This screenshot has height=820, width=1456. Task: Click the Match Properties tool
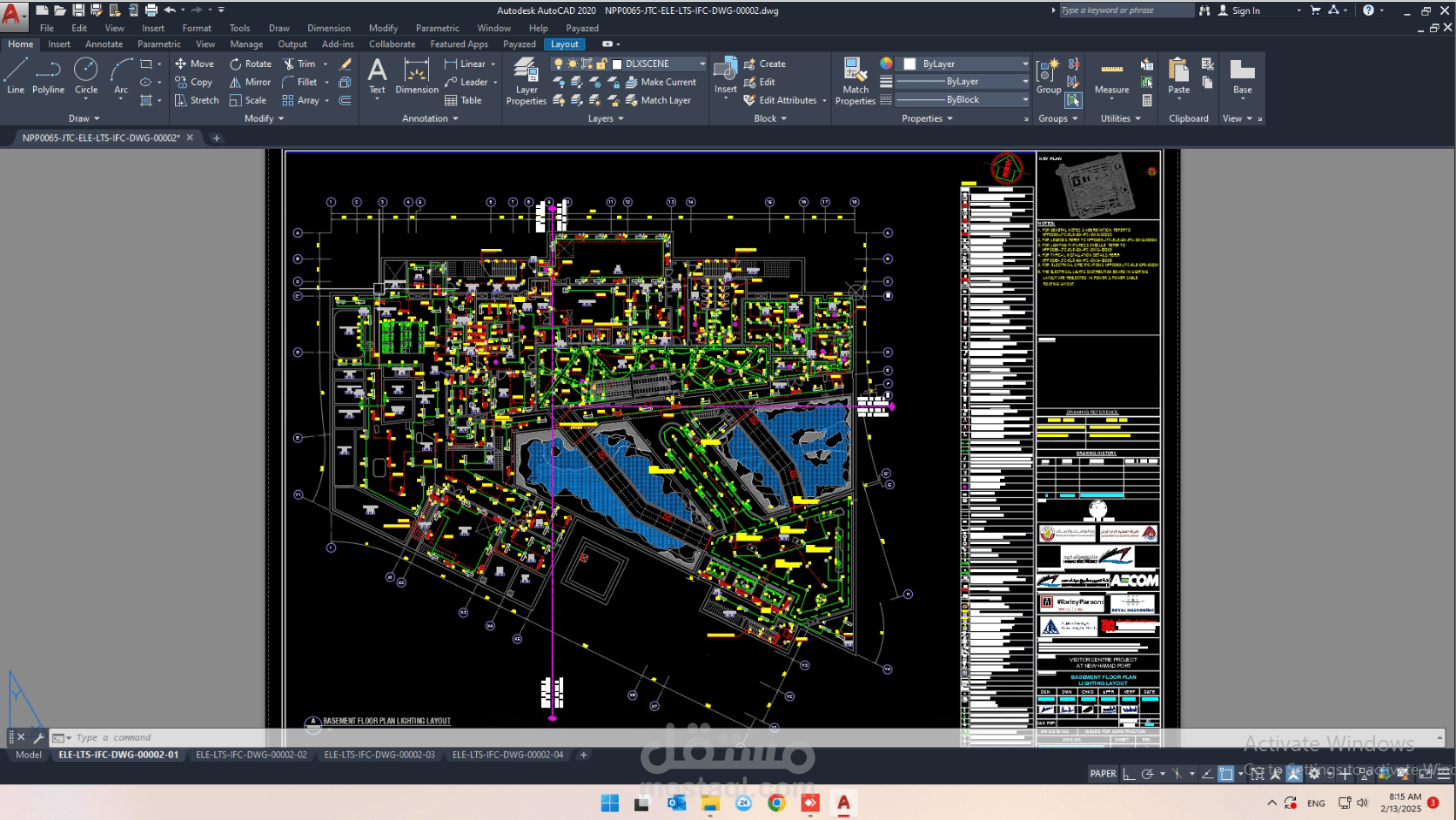click(855, 81)
